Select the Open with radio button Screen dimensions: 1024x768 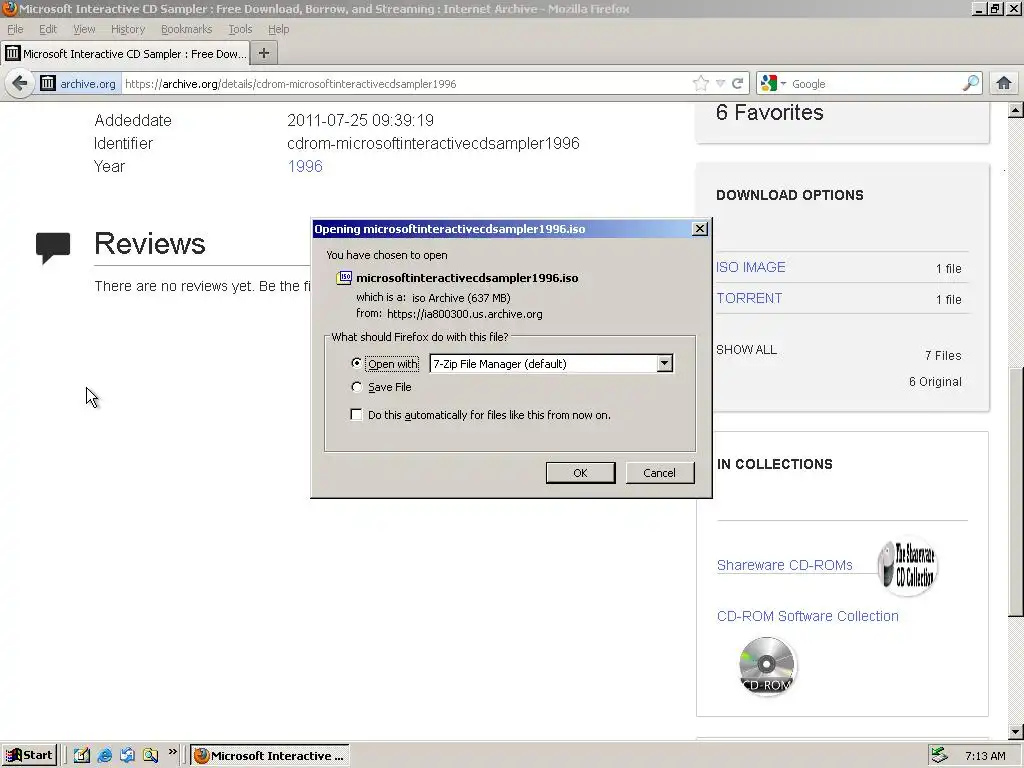coord(357,363)
